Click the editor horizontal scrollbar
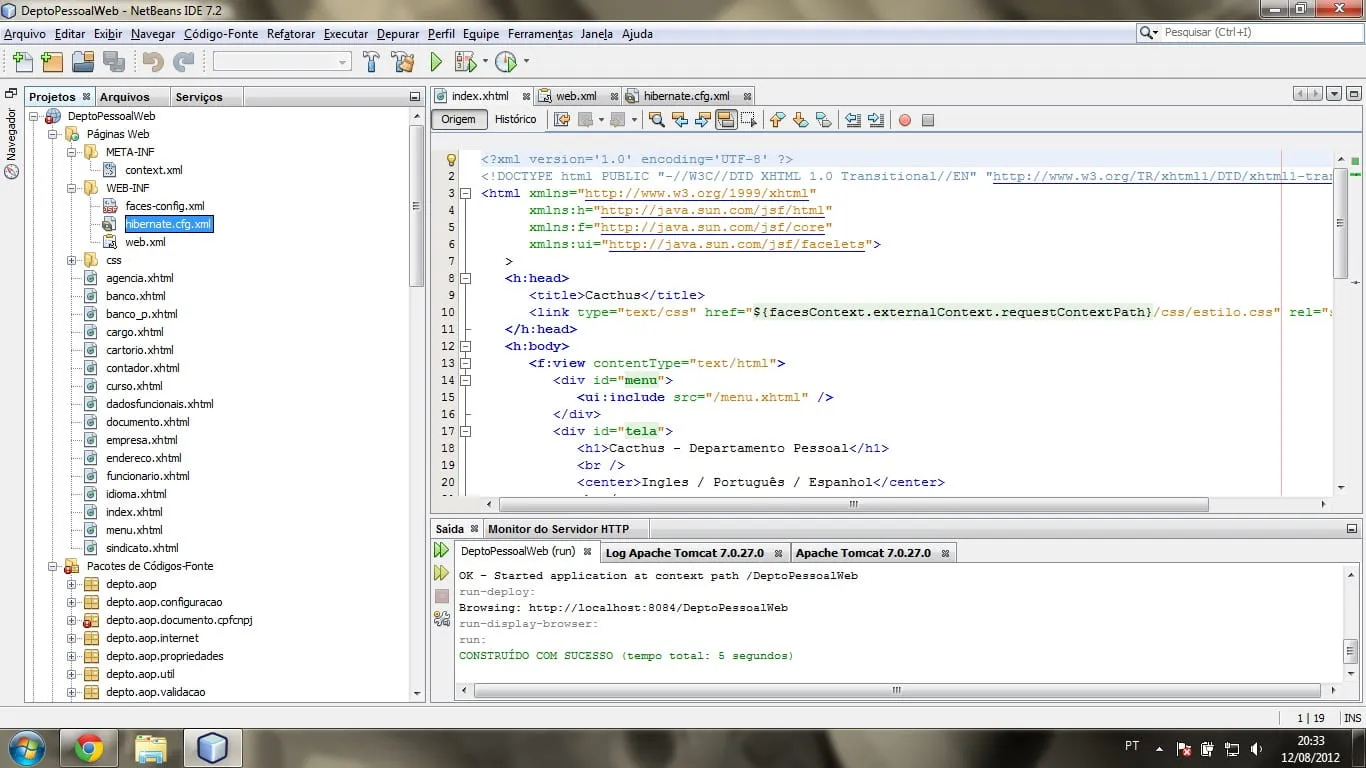The height and width of the screenshot is (768, 1366). [852, 505]
